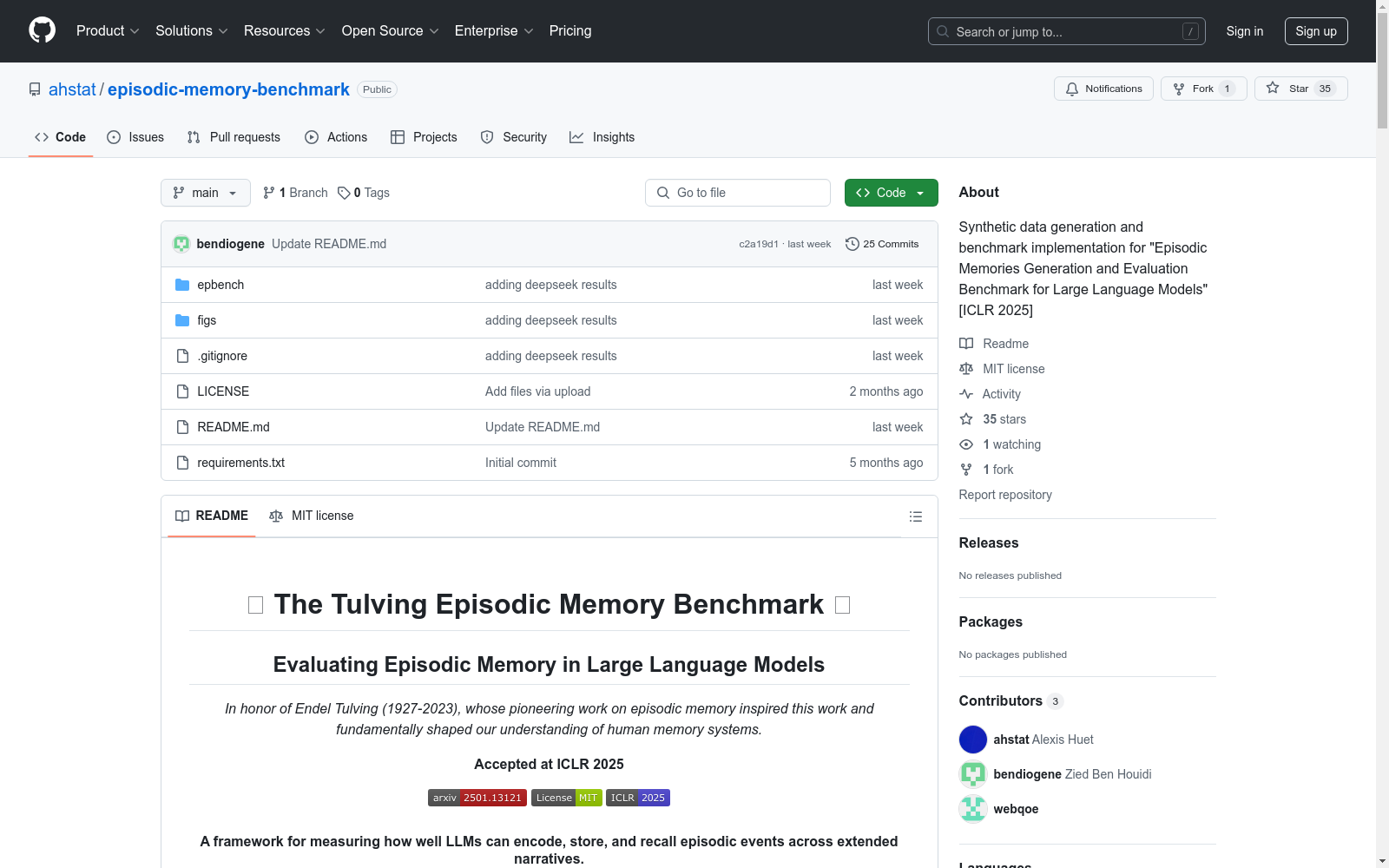Open the main branch dropdown
The image size is (1389, 868).
click(x=206, y=193)
